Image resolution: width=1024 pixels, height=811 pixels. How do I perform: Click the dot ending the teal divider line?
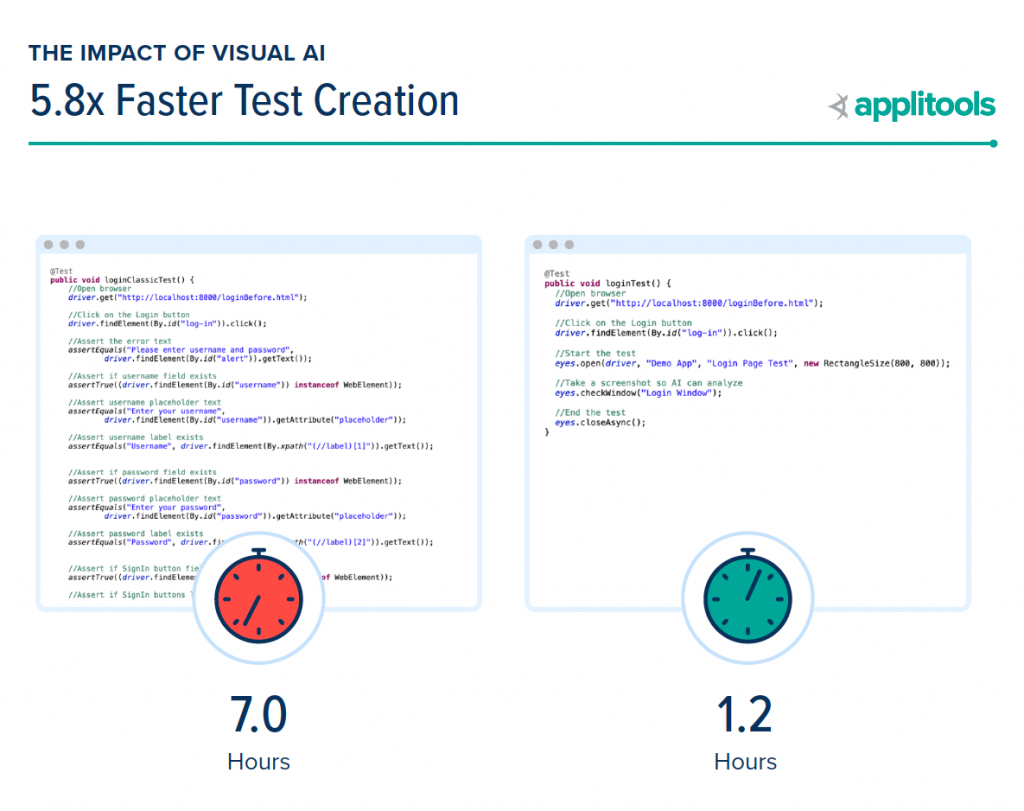[x=993, y=143]
